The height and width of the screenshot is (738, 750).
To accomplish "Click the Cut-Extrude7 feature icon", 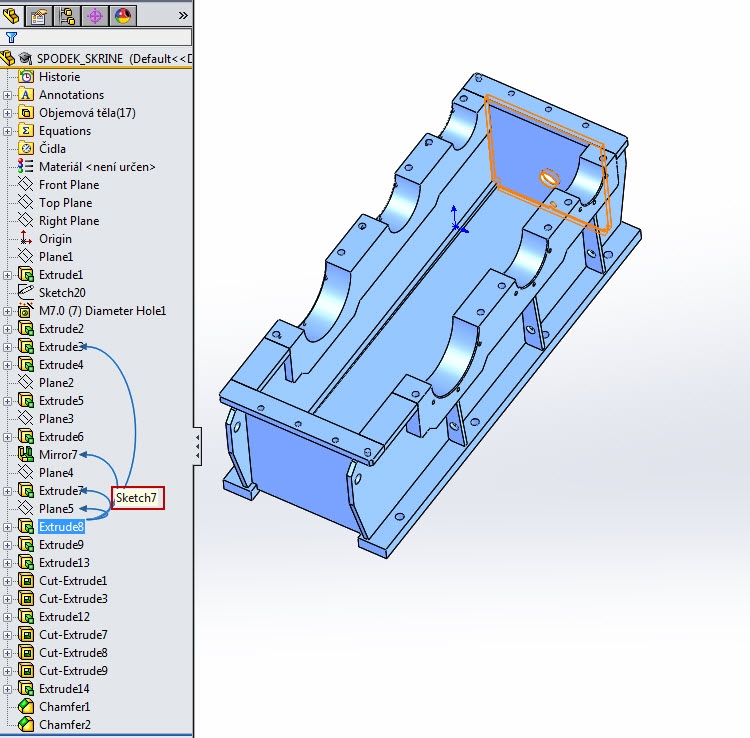I will [x=26, y=635].
